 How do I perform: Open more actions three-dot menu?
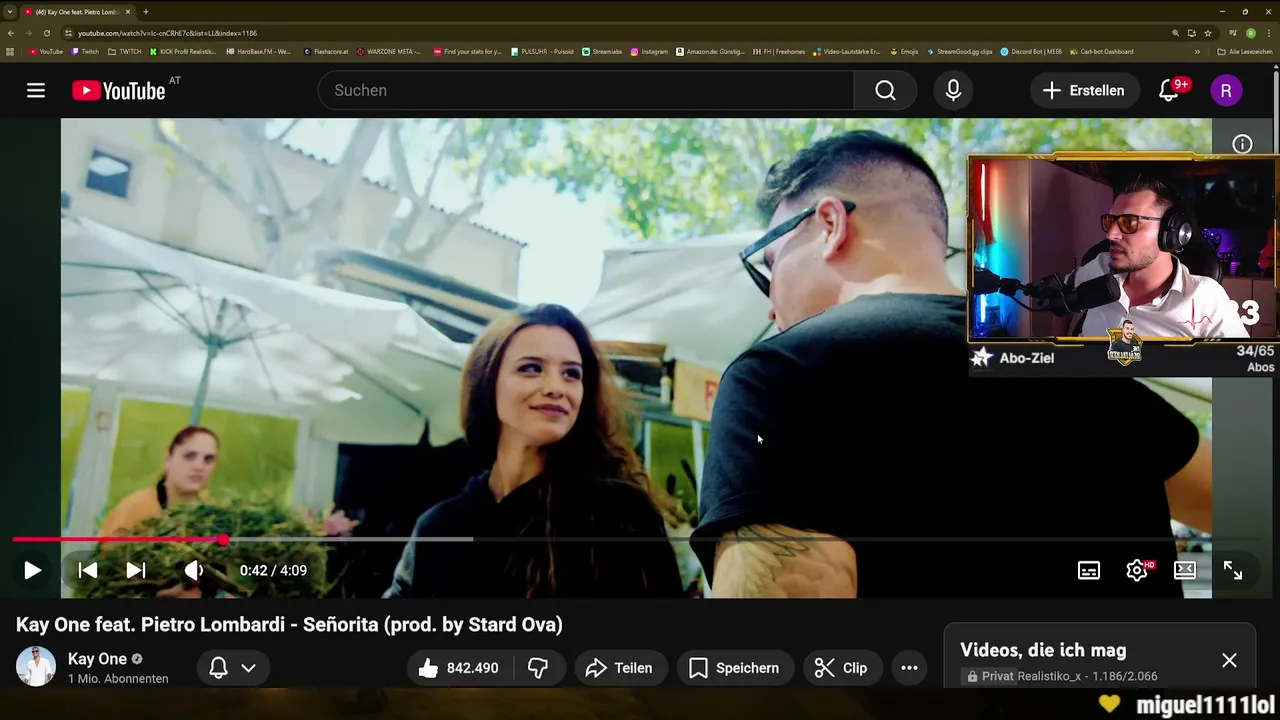909,668
